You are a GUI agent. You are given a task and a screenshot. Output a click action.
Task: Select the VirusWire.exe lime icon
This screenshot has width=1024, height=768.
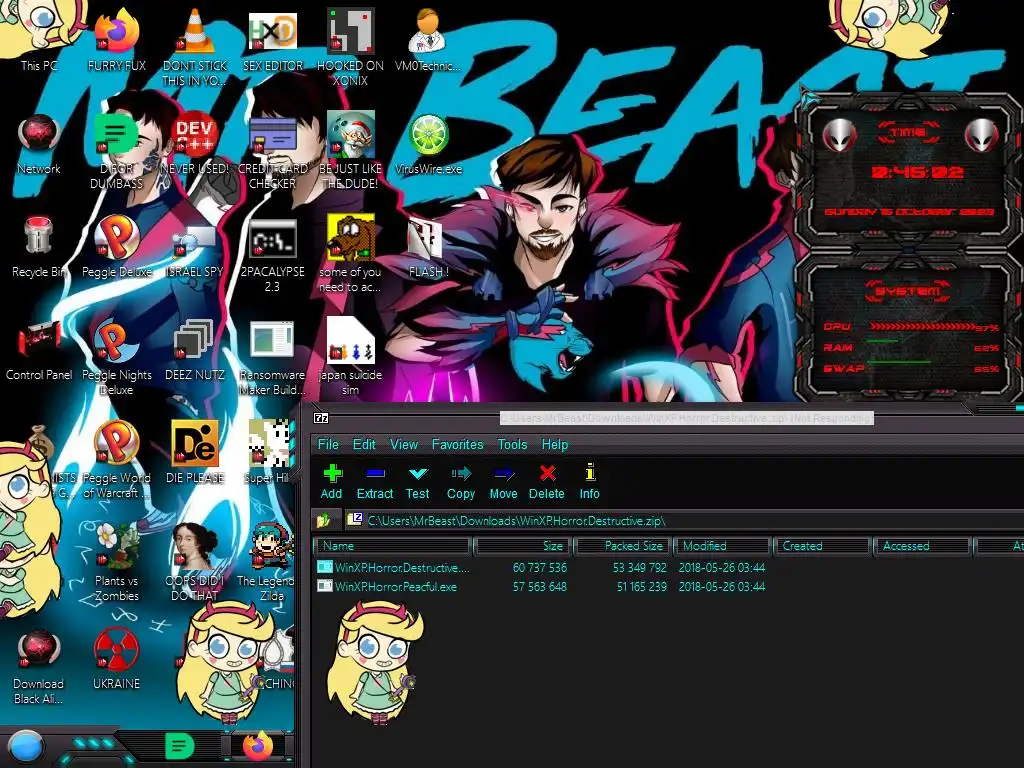click(x=428, y=144)
